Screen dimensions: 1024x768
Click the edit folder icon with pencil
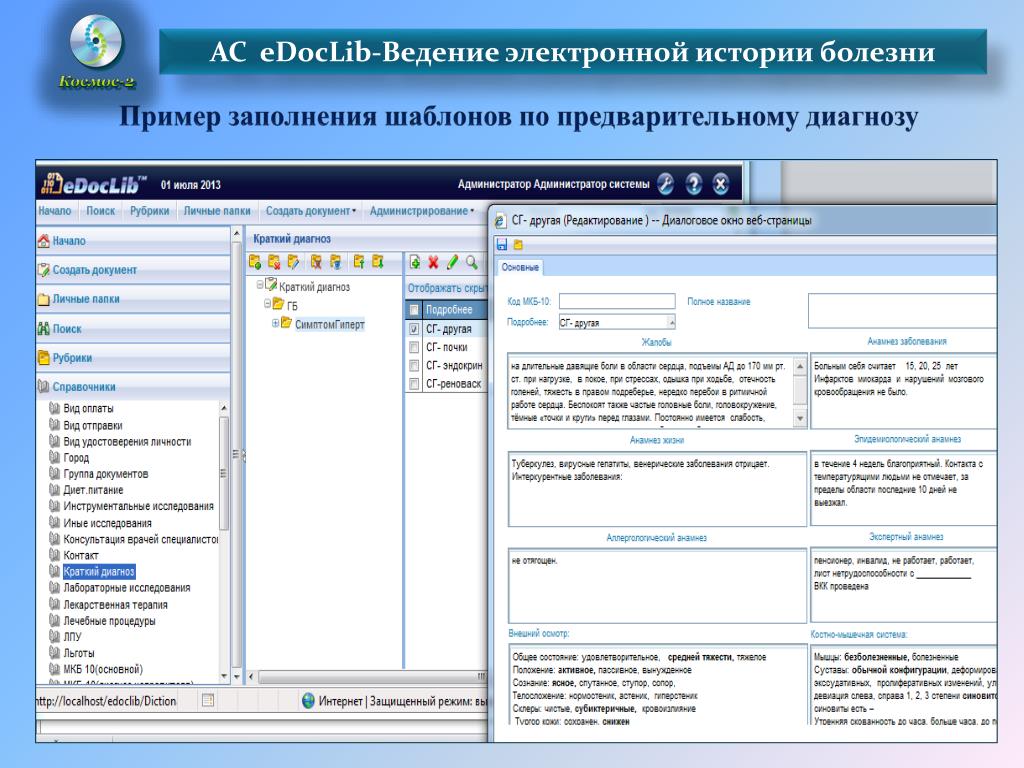(293, 262)
